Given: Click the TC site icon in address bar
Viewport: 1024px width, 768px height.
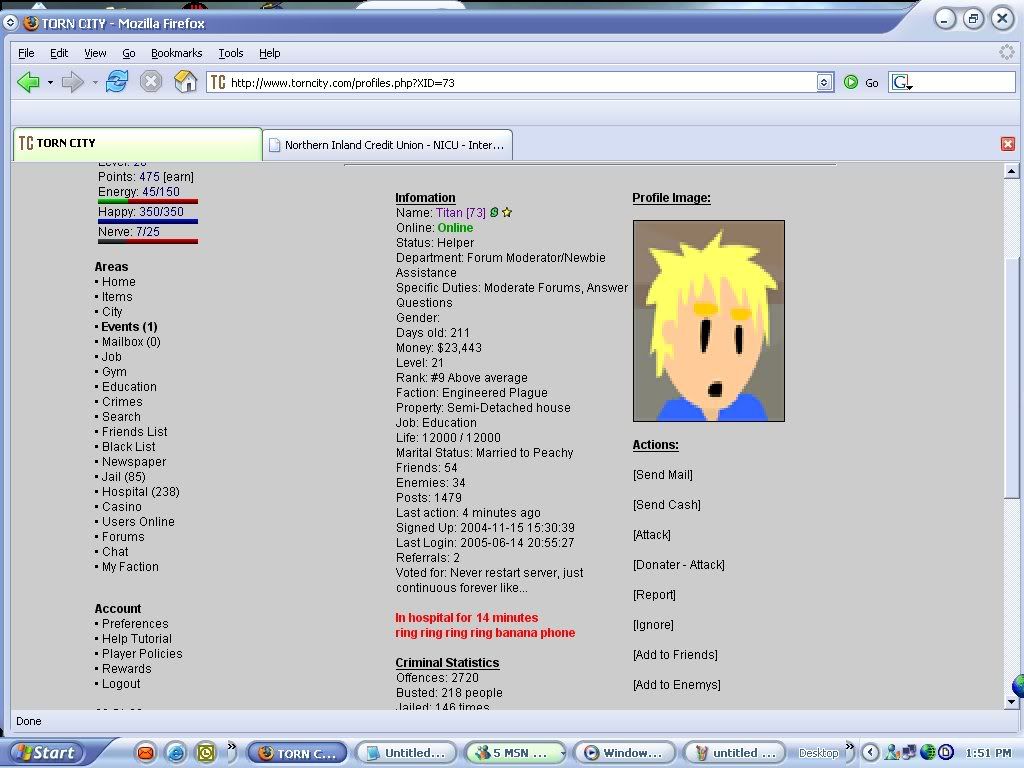Looking at the screenshot, I should coord(218,82).
